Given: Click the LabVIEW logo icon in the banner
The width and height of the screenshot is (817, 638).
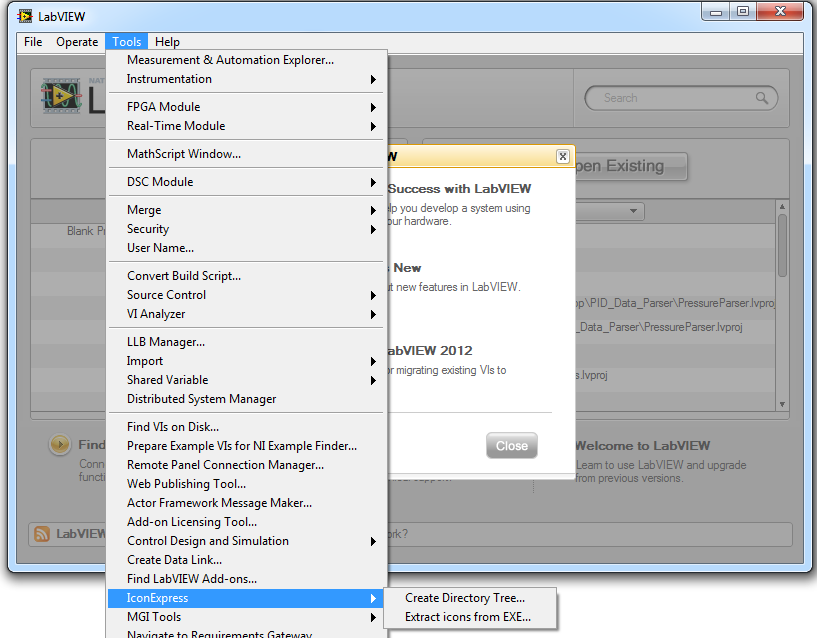Looking at the screenshot, I should tap(61, 95).
